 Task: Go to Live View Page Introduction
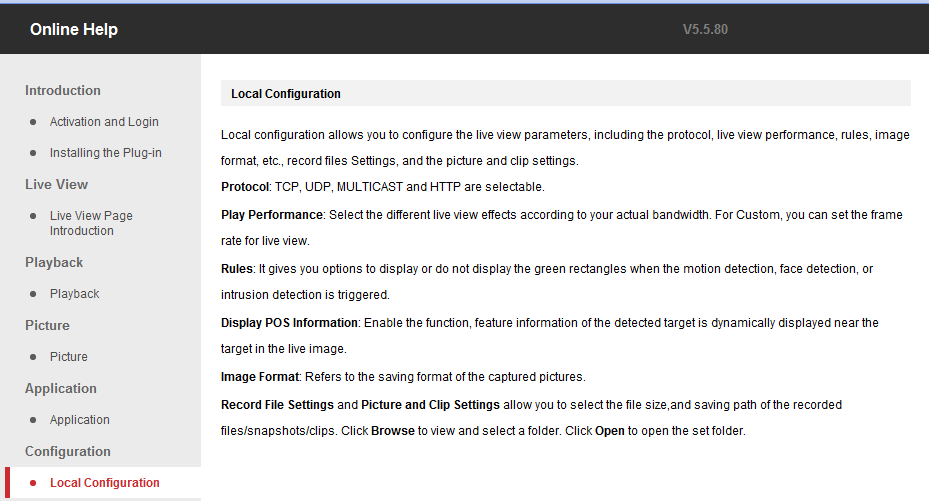pyautogui.click(x=91, y=223)
